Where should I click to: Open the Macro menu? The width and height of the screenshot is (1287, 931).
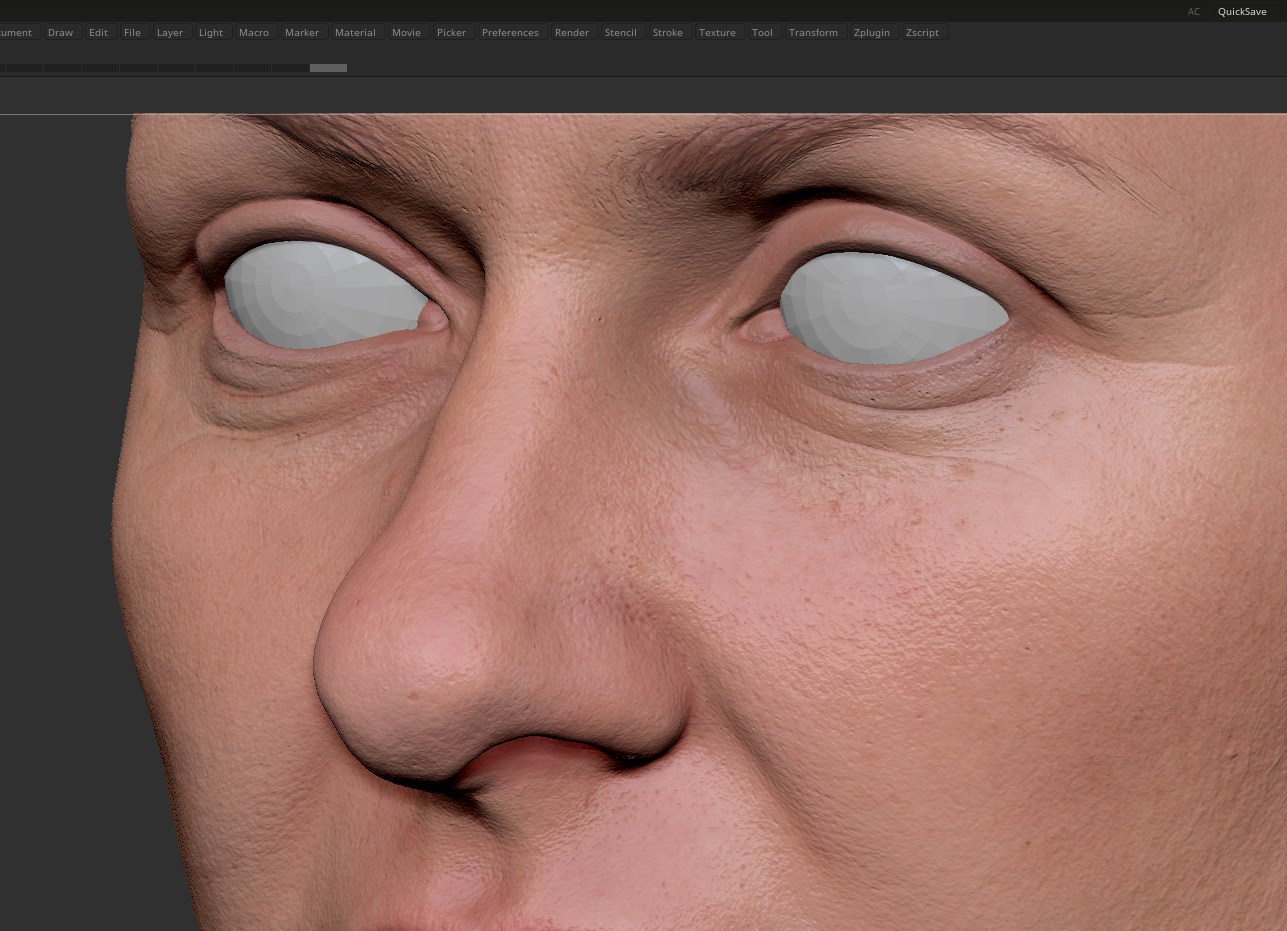pyautogui.click(x=254, y=33)
